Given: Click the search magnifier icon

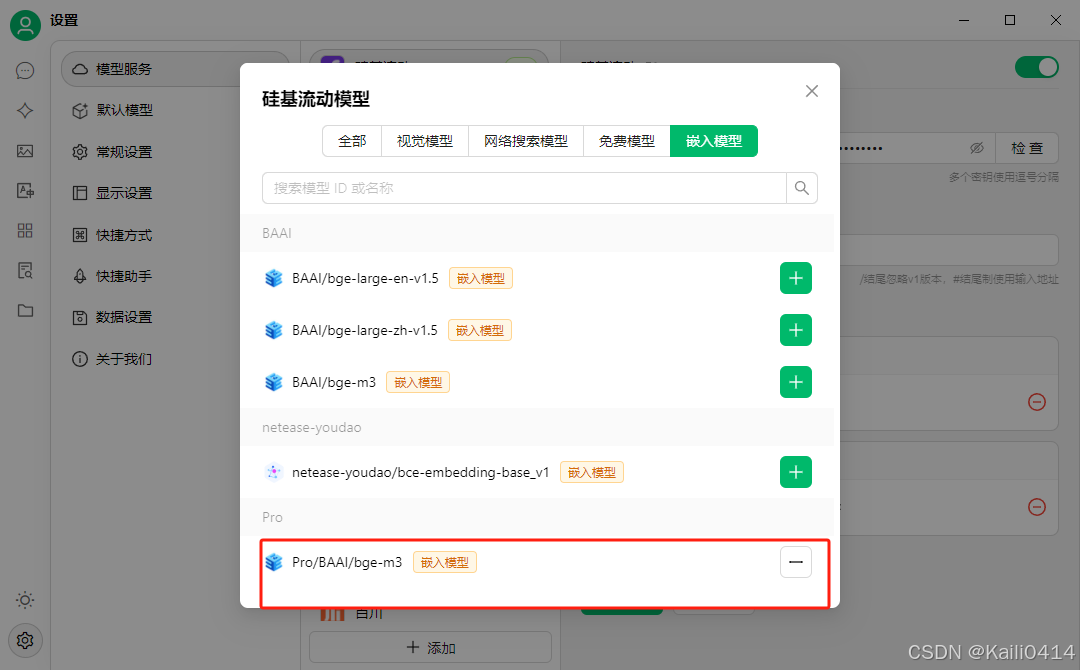Looking at the screenshot, I should tap(802, 188).
